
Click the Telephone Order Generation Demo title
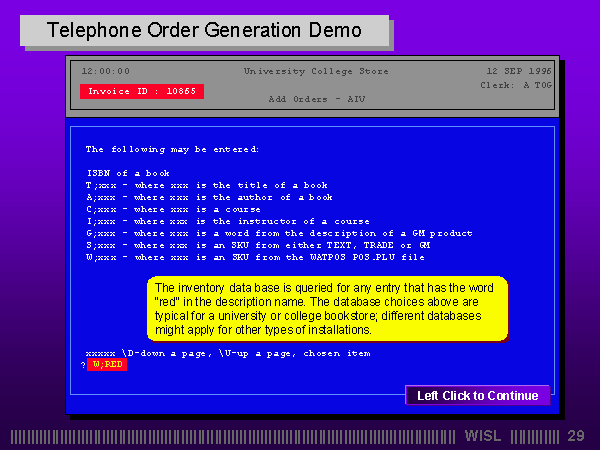coord(205,31)
